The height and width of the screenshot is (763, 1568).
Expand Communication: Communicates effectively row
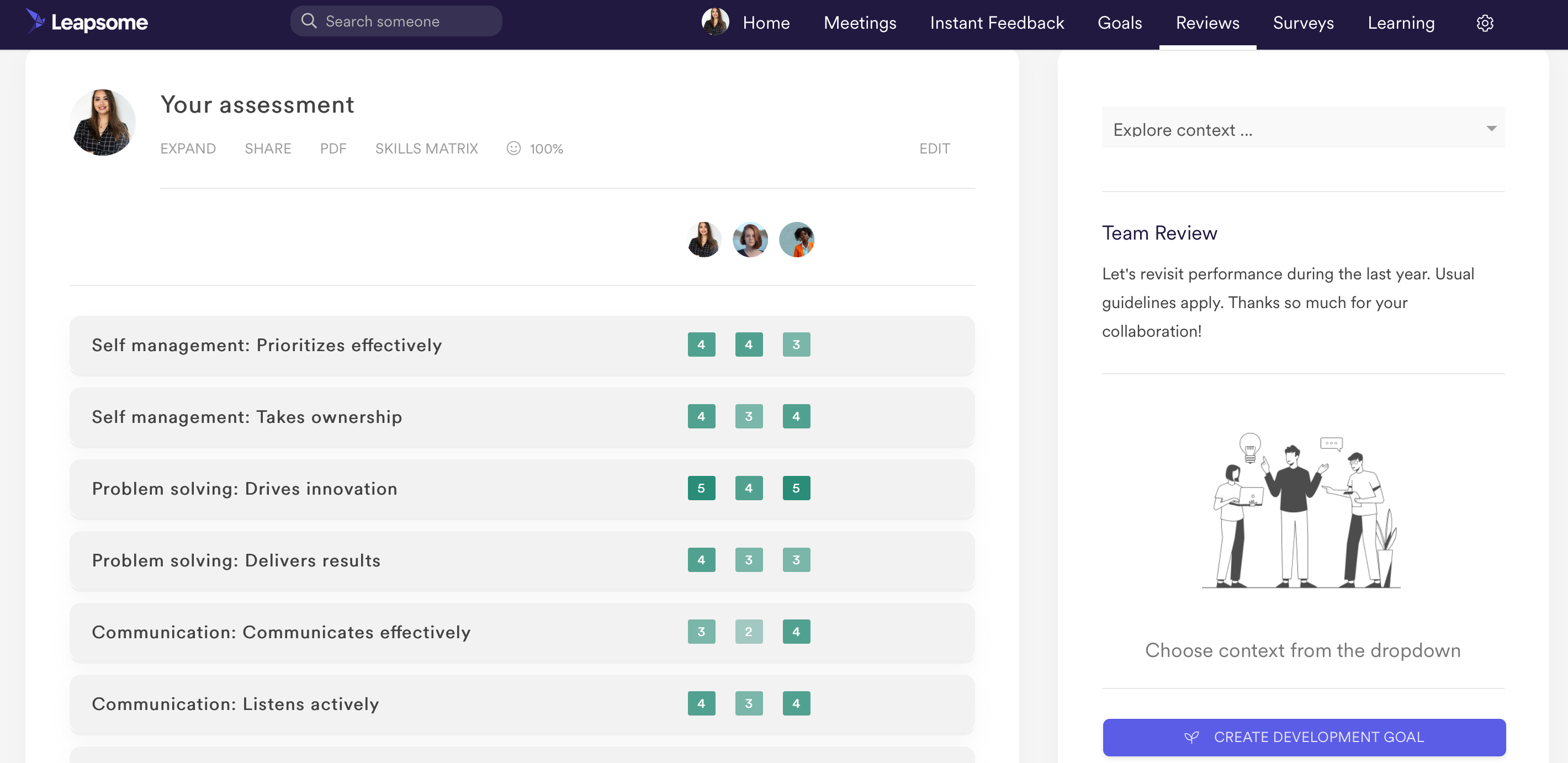pos(522,632)
